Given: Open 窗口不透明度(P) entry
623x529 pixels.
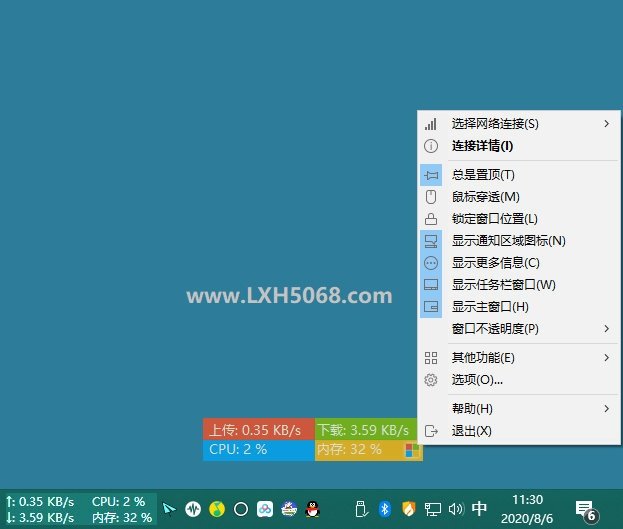Looking at the screenshot, I should 519,329.
